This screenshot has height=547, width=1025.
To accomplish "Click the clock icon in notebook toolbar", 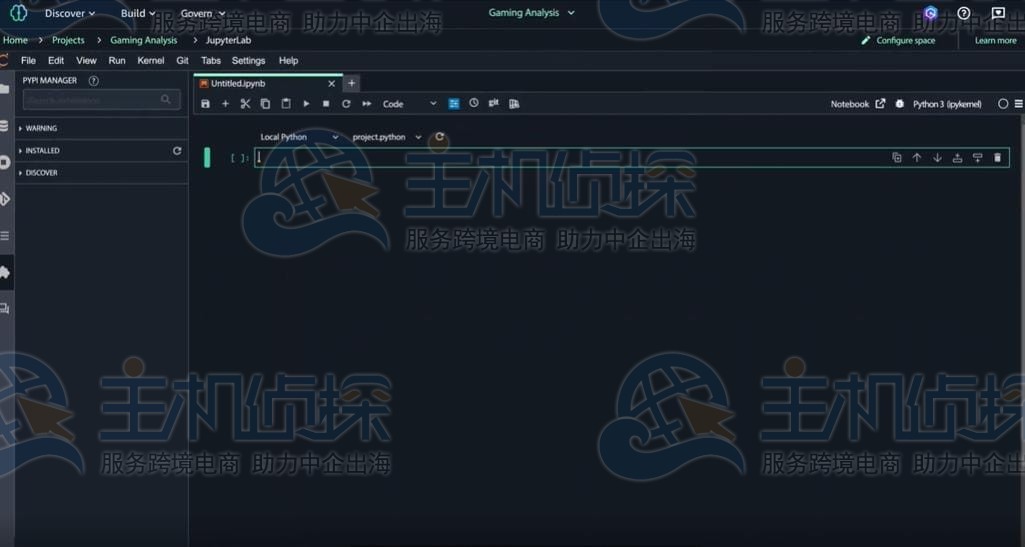I will pos(474,103).
